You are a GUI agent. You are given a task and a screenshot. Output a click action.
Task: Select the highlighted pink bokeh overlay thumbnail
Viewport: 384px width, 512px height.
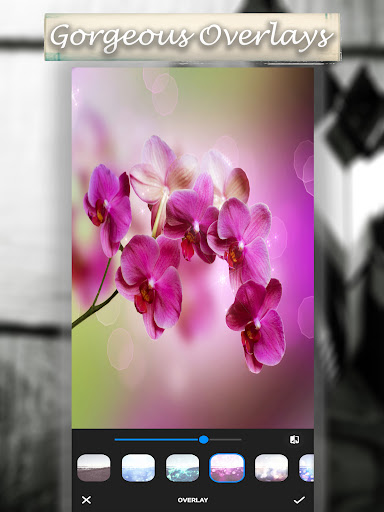[227, 468]
